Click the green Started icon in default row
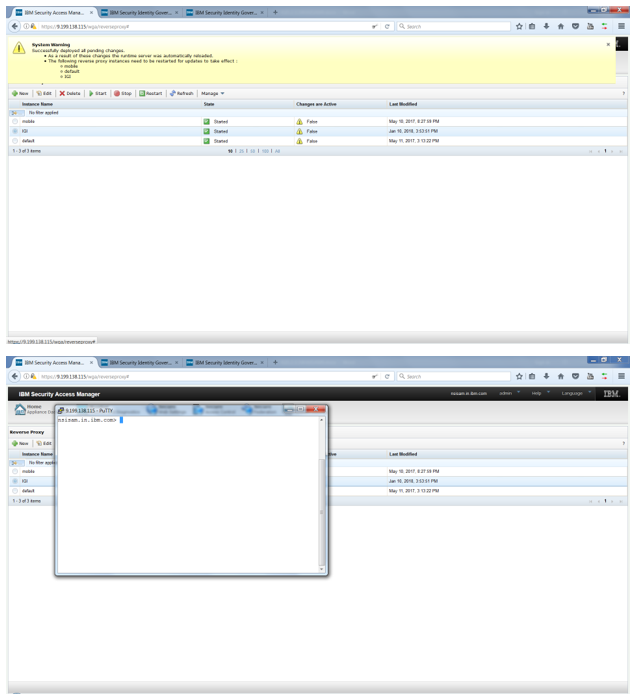 click(206, 141)
